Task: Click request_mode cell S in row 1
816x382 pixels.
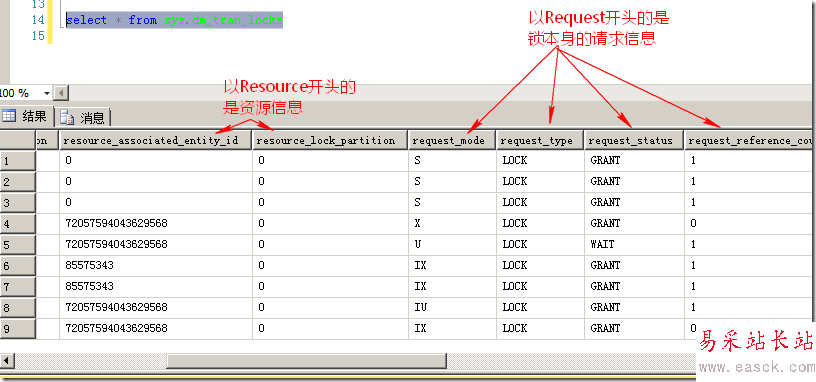Action: click(x=452, y=160)
